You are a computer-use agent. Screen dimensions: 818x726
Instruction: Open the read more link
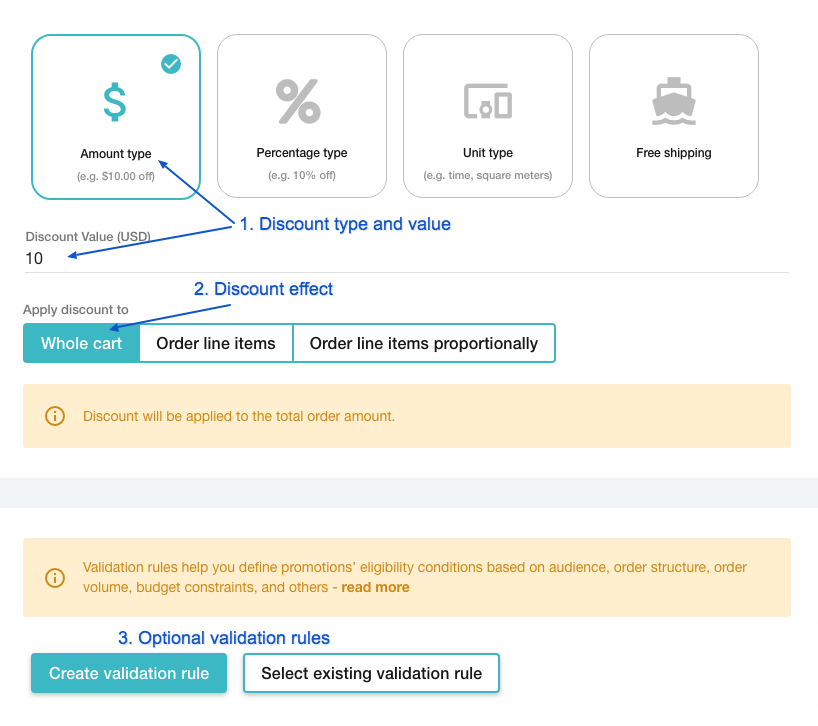pyautogui.click(x=375, y=587)
